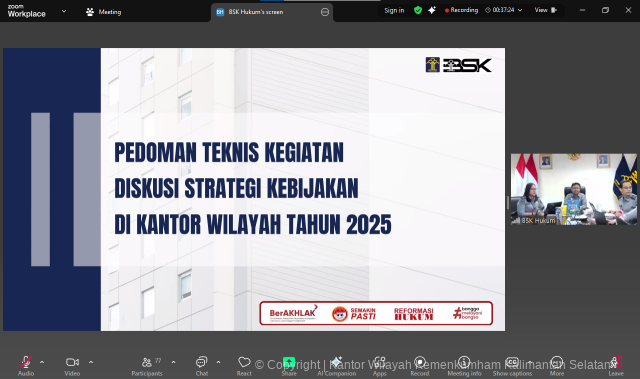Open the Apps icon in toolbar
Viewport: 640px width, 379px height.
pos(379,362)
